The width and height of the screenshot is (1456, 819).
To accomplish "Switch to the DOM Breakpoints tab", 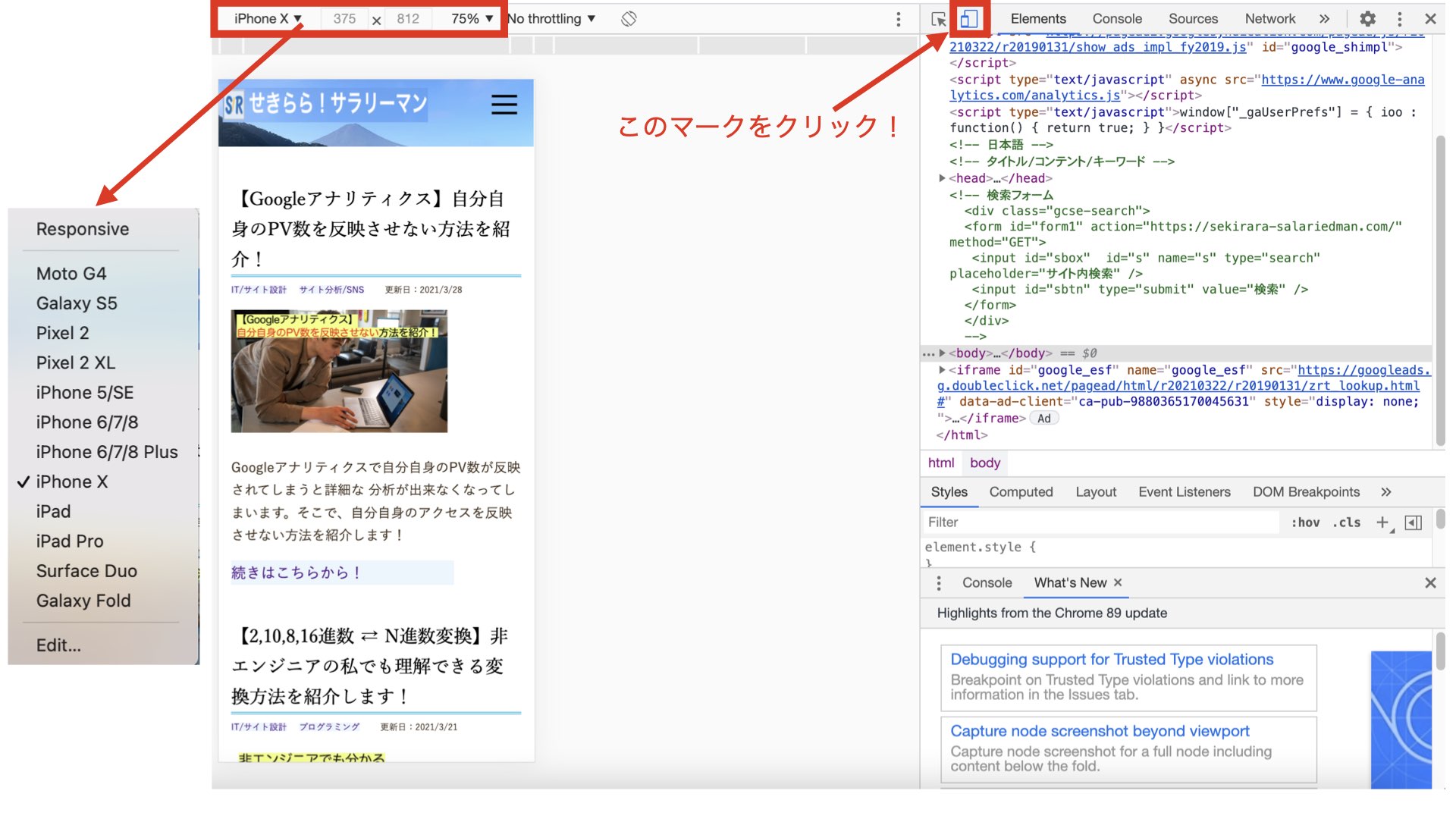I will pyautogui.click(x=1306, y=492).
